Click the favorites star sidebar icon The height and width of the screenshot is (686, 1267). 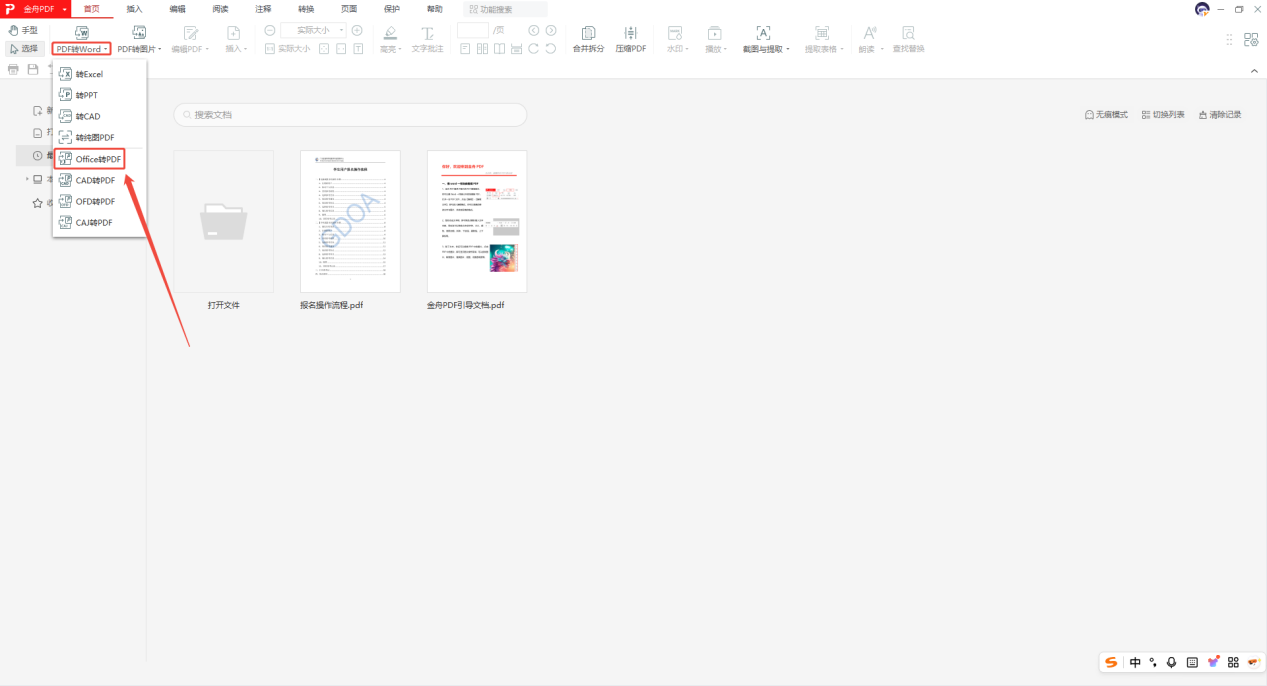38,202
